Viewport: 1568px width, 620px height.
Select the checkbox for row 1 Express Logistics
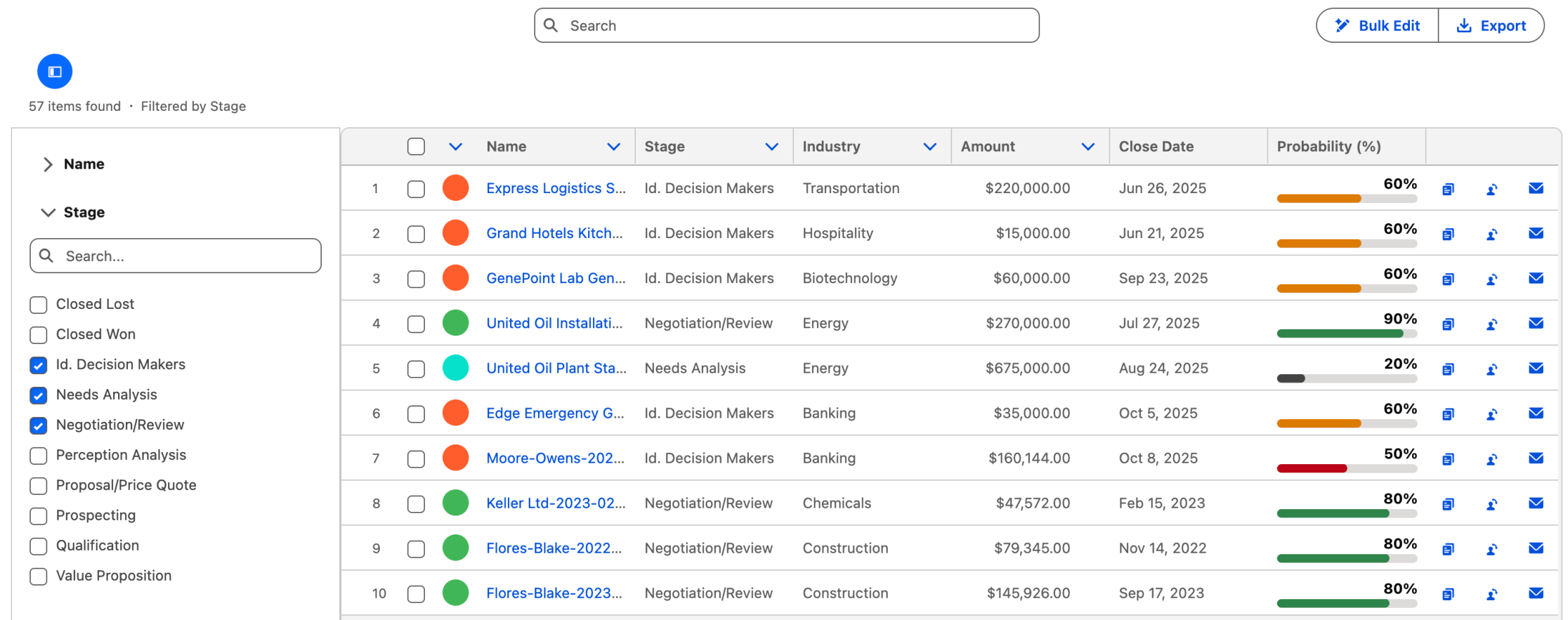coord(416,189)
